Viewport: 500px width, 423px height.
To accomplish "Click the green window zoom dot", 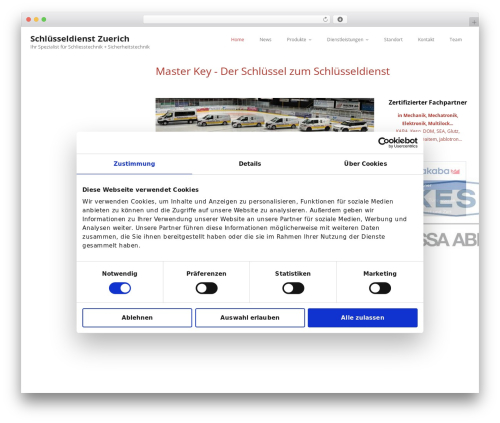I will pyautogui.click(x=44, y=20).
